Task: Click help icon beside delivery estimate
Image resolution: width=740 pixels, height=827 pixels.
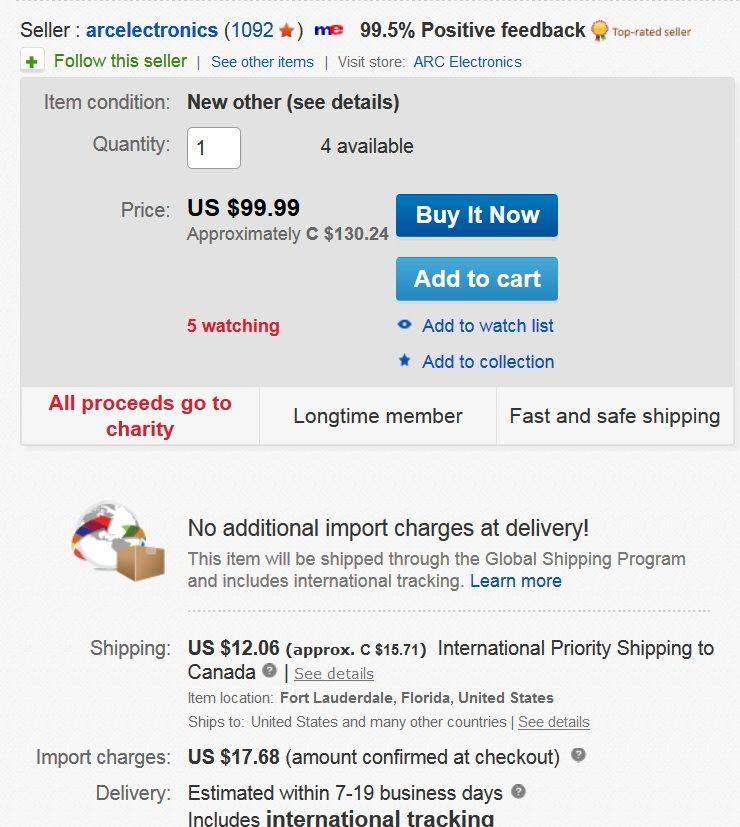Action: click(x=518, y=791)
